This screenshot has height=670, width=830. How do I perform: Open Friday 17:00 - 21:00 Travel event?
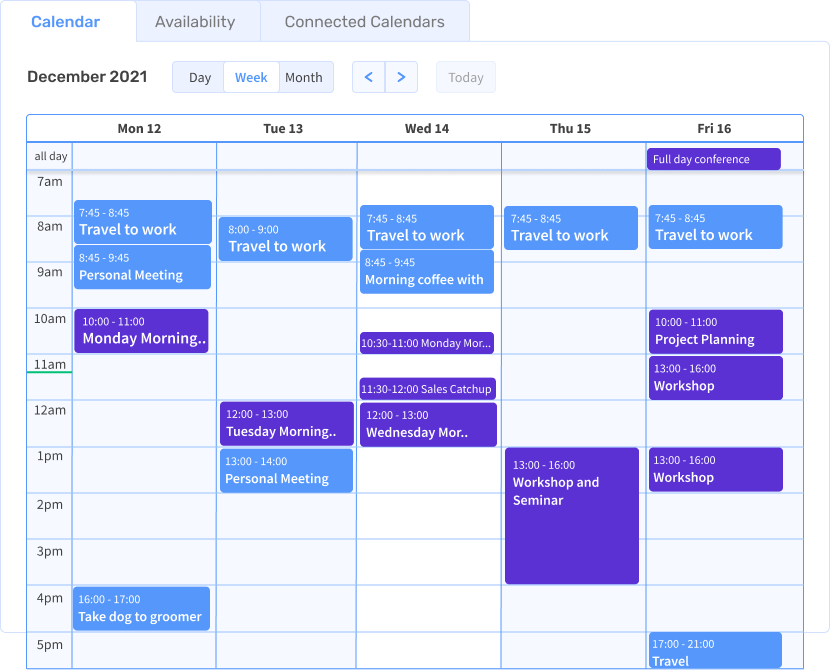coord(715,650)
